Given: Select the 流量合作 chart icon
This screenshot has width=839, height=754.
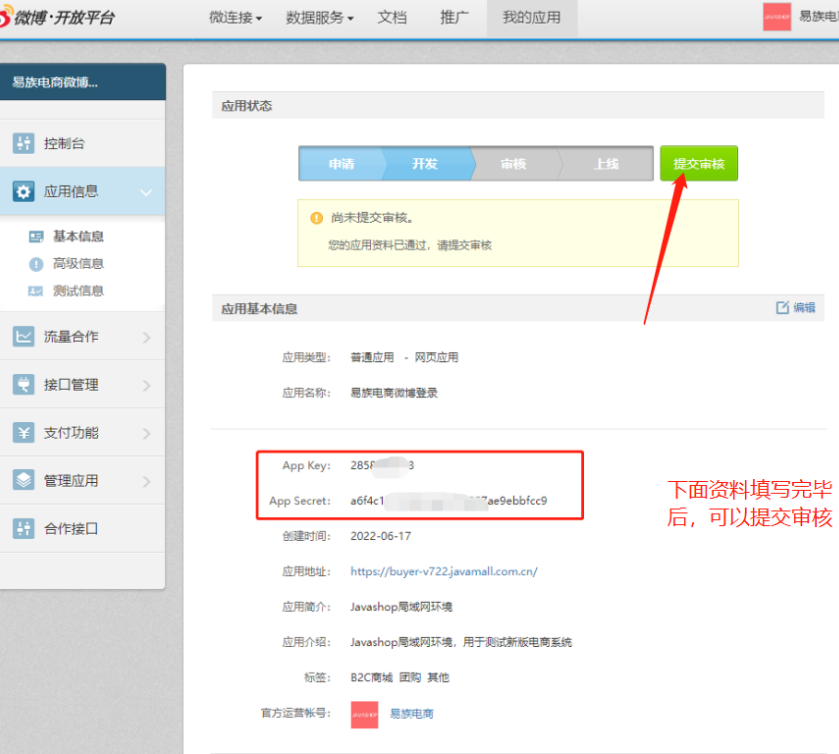Looking at the screenshot, I should [x=23, y=337].
